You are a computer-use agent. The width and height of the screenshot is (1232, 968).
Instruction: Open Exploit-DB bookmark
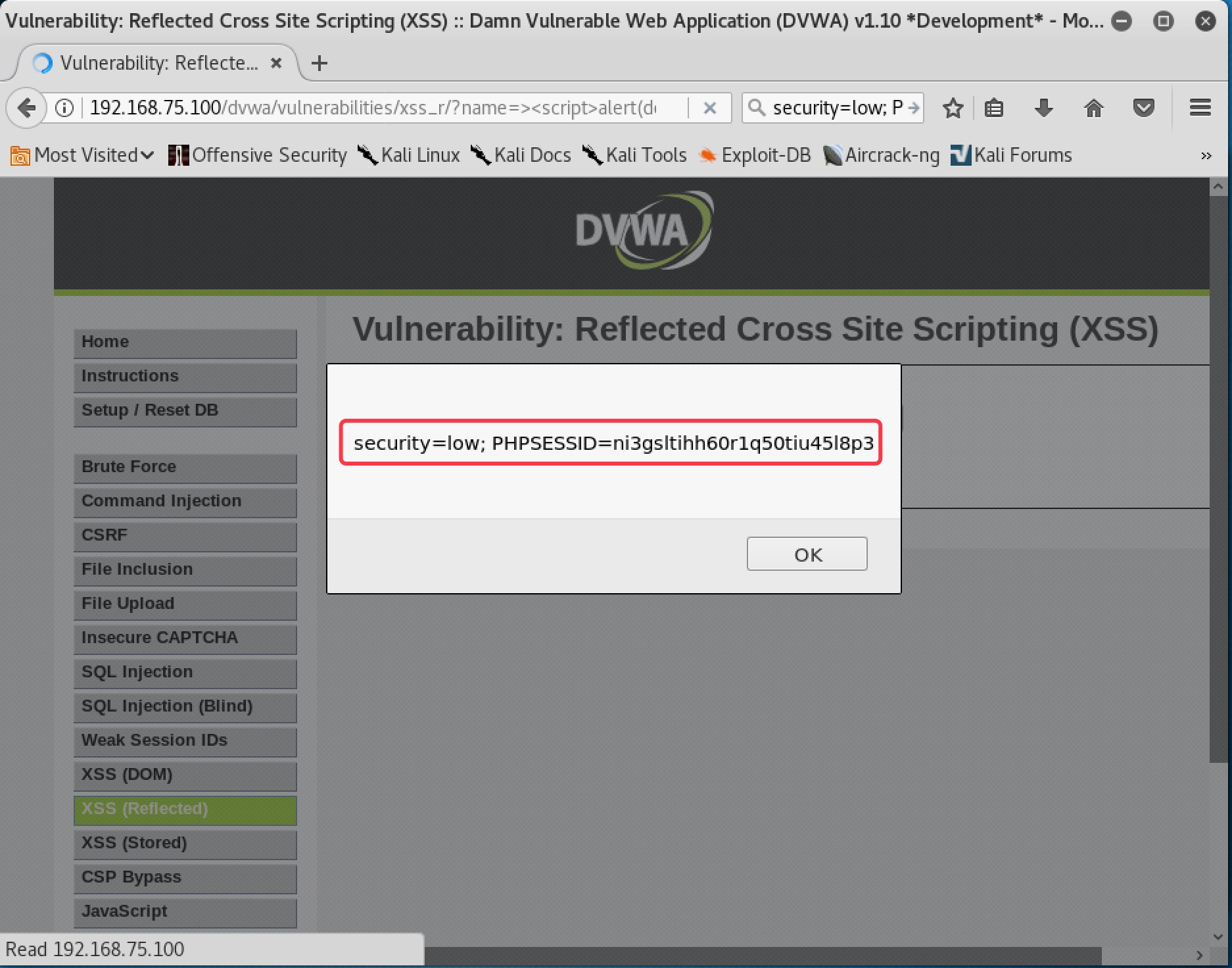pos(755,155)
